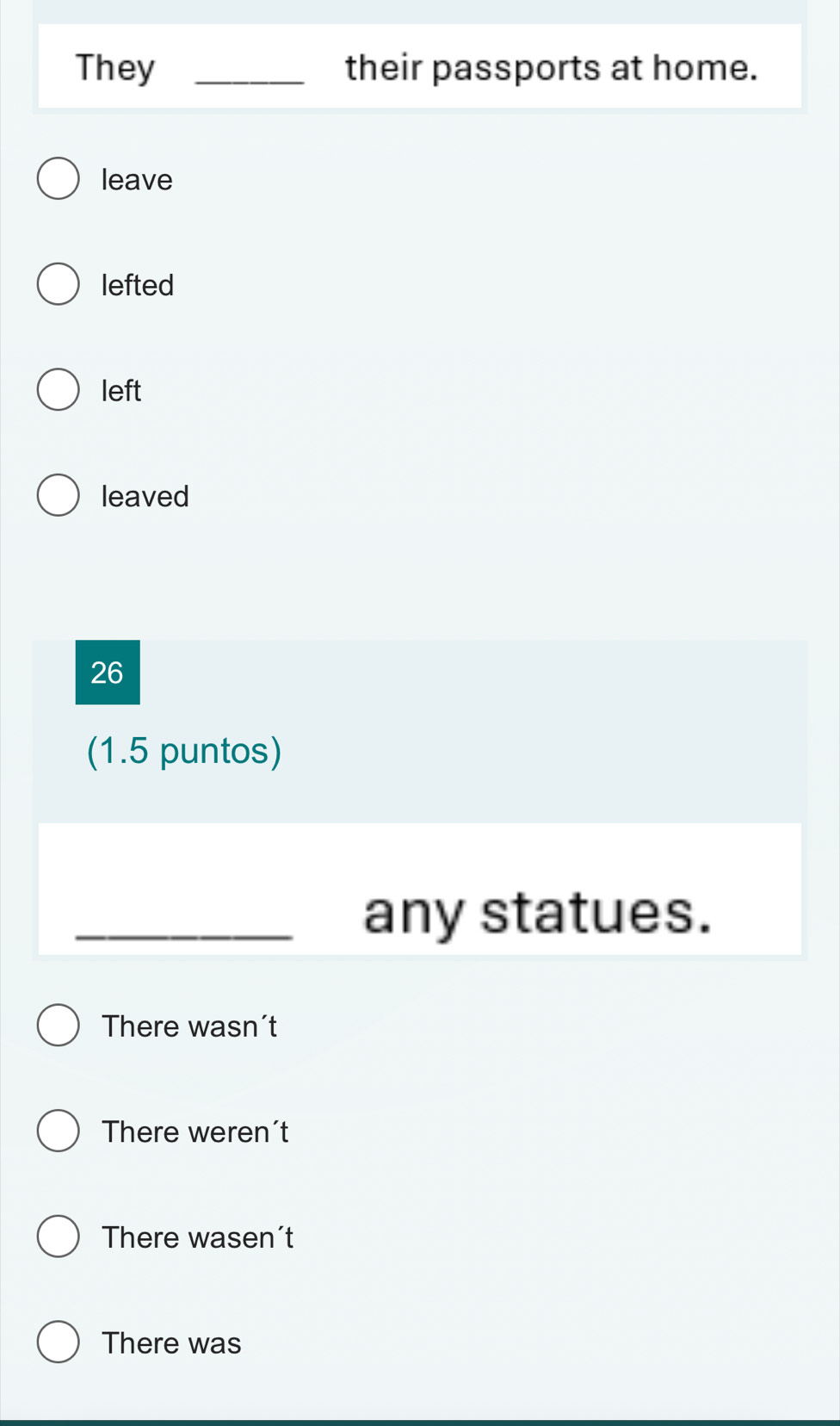
Task: Click the question number 26 badge
Action: [x=108, y=672]
